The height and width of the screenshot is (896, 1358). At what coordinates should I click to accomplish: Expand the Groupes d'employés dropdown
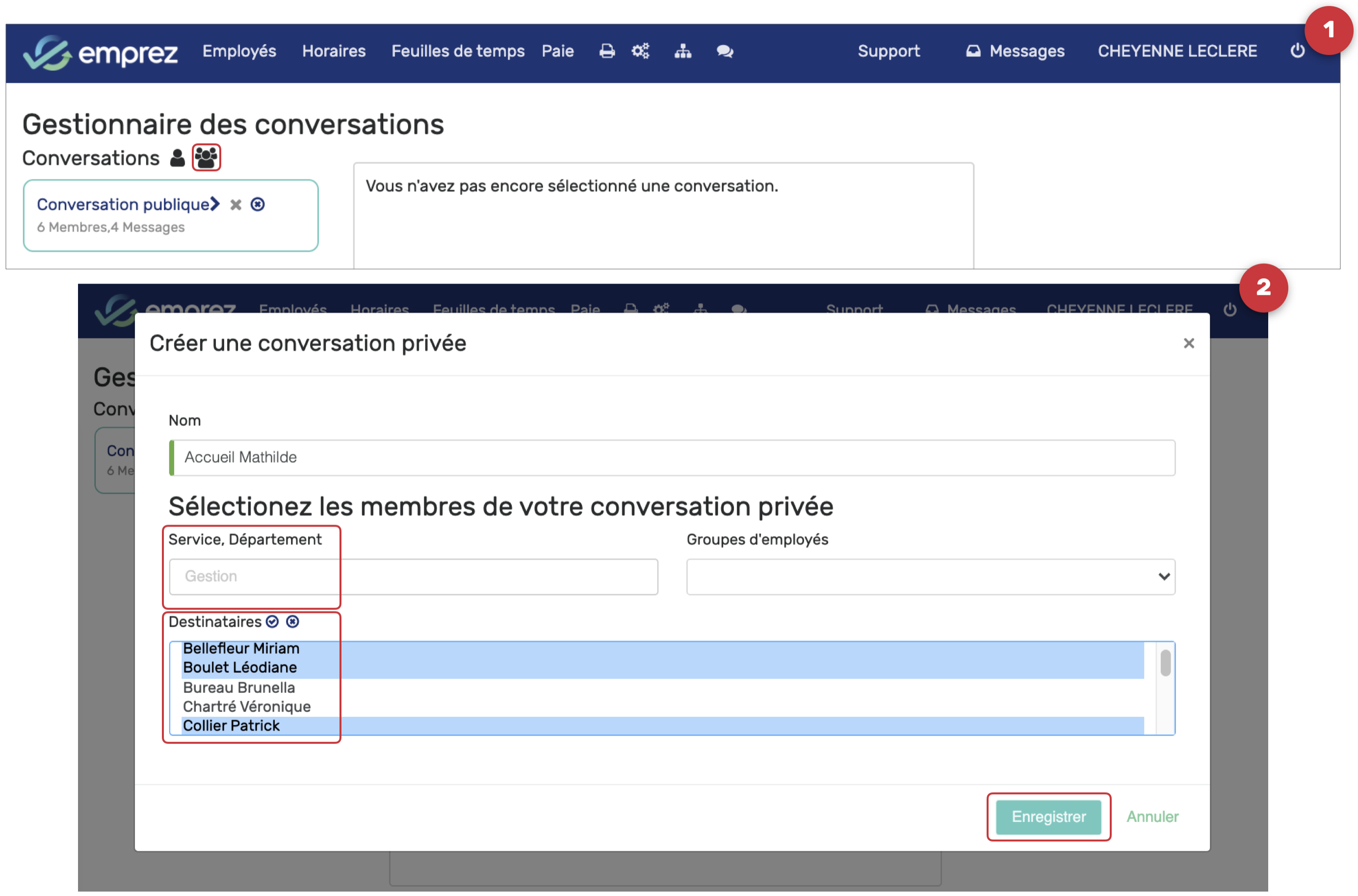click(930, 577)
